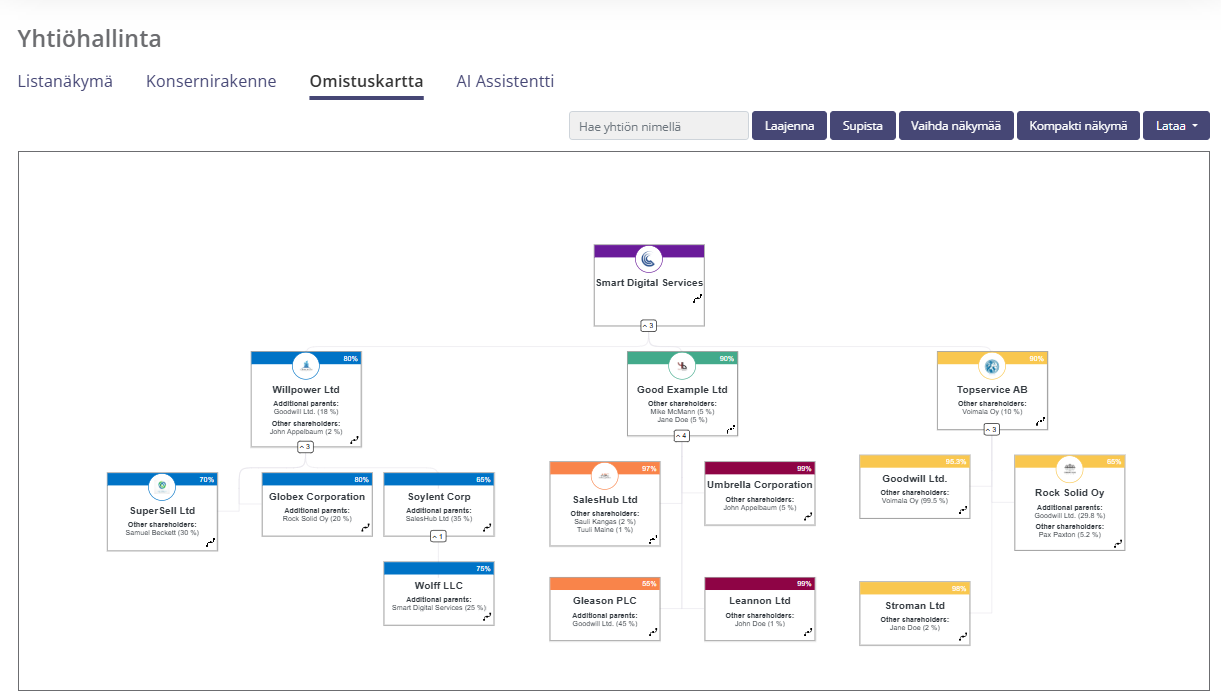Open Rock Solid Oy relations arrow icon
The image size is (1221, 699).
[x=1118, y=542]
